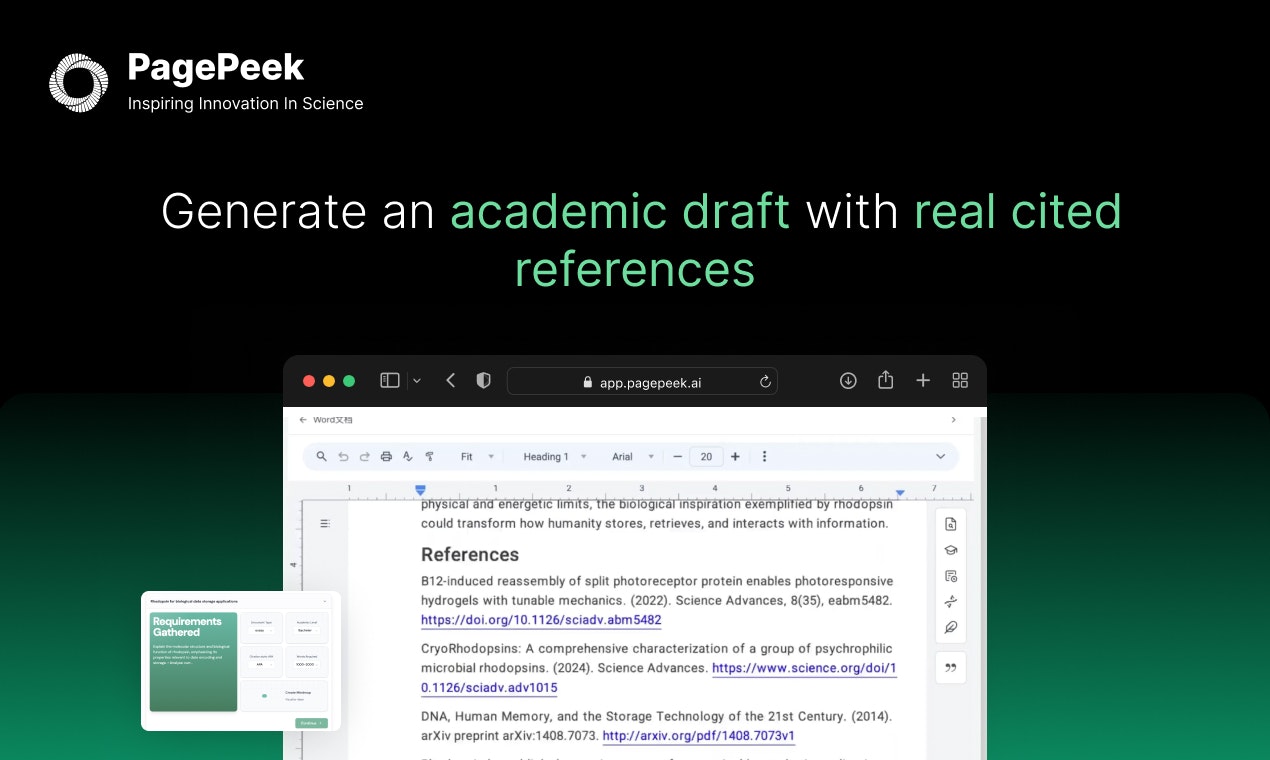The width and height of the screenshot is (1270, 760).
Task: Follow the sciadv.abm5482 DOI link
Action: [x=540, y=620]
